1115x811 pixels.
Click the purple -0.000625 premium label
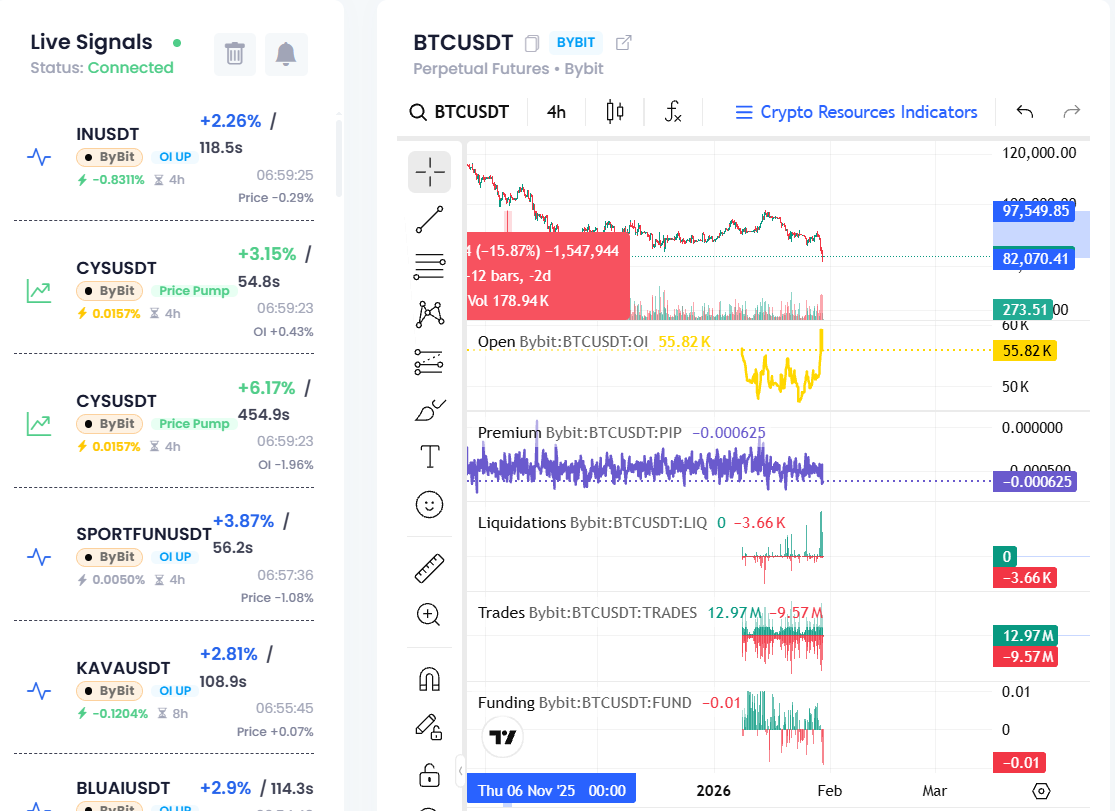(1036, 482)
